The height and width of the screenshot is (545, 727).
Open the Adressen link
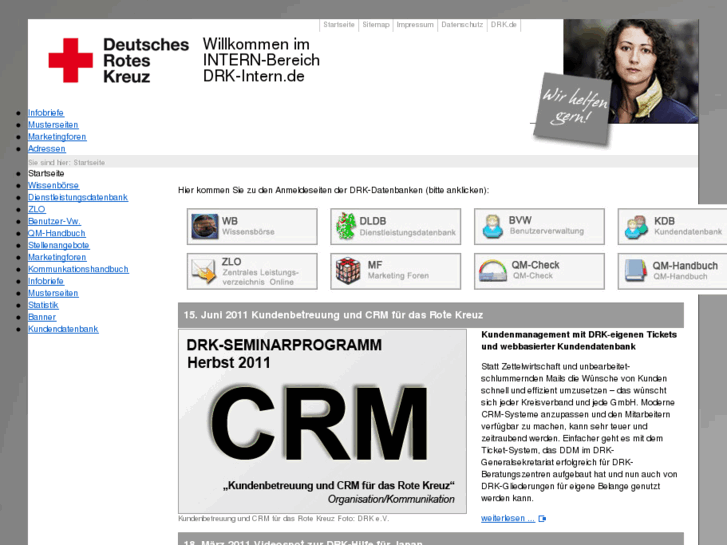(x=46, y=149)
